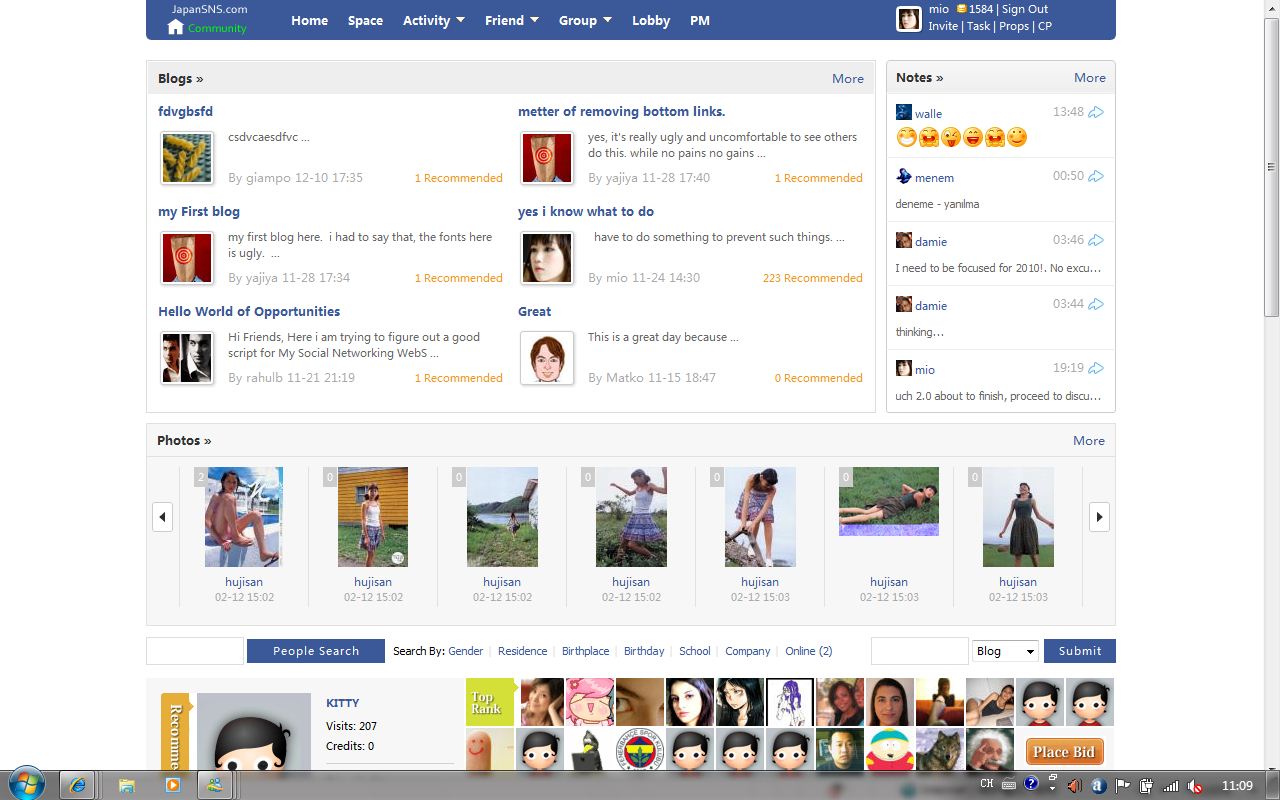
Task: Open blog 'metter of removing bottom links.'
Action: (621, 111)
